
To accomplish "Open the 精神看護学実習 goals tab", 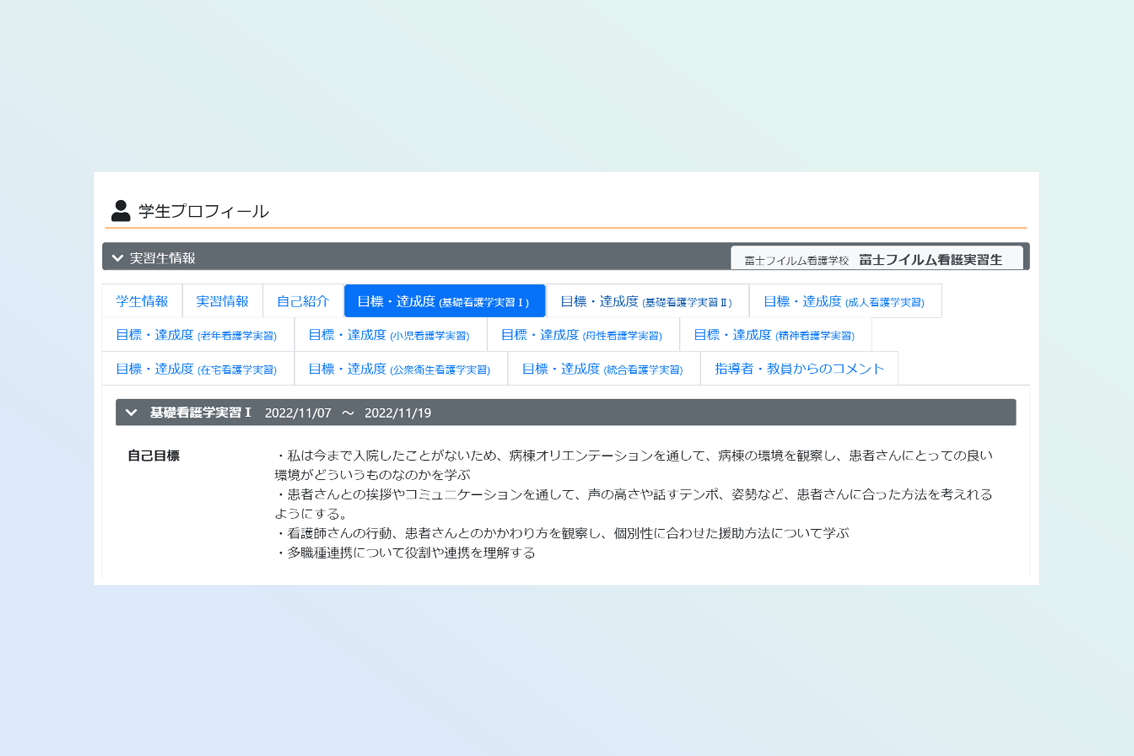I will click(774, 335).
